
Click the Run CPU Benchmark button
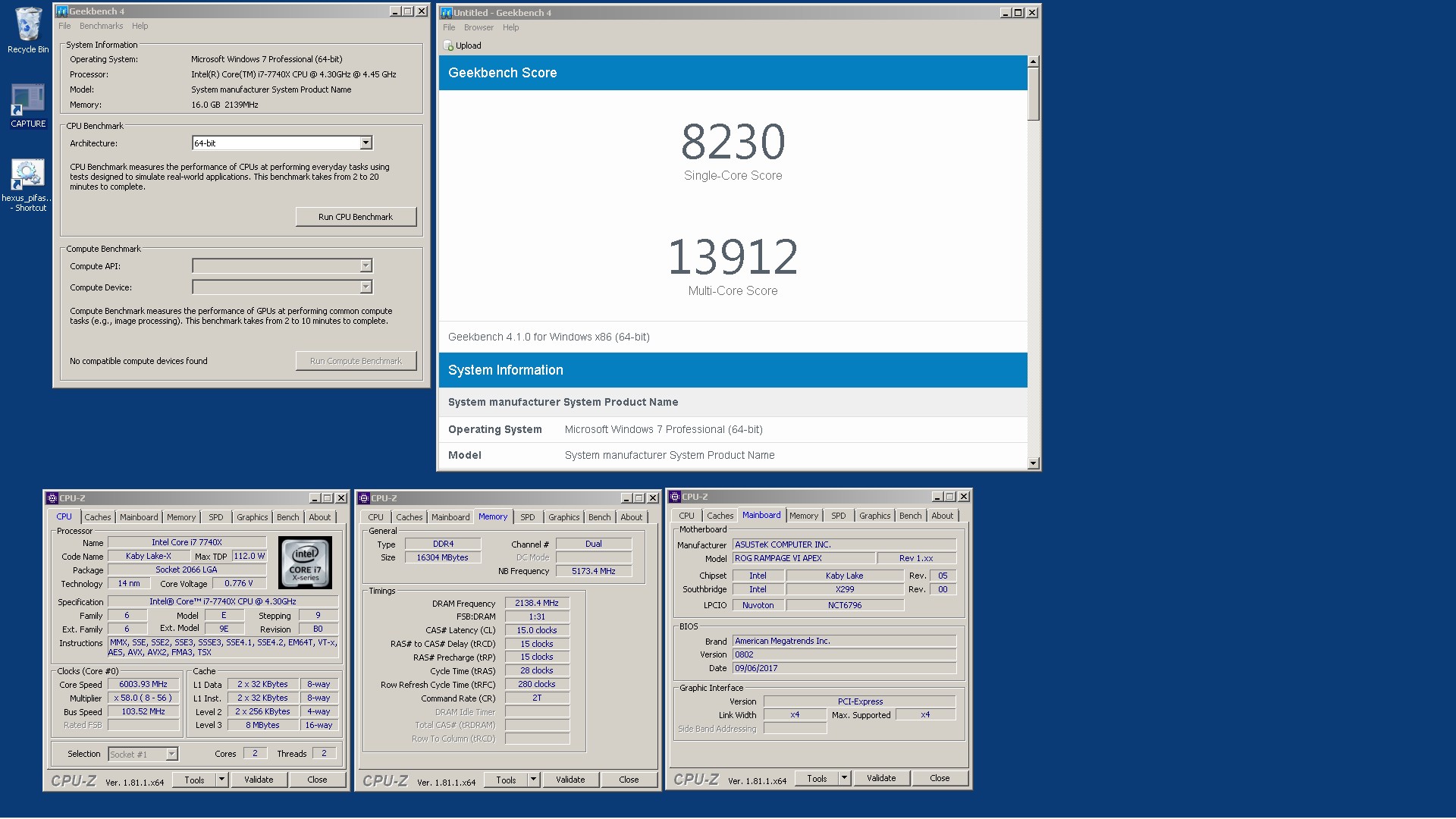pos(356,217)
